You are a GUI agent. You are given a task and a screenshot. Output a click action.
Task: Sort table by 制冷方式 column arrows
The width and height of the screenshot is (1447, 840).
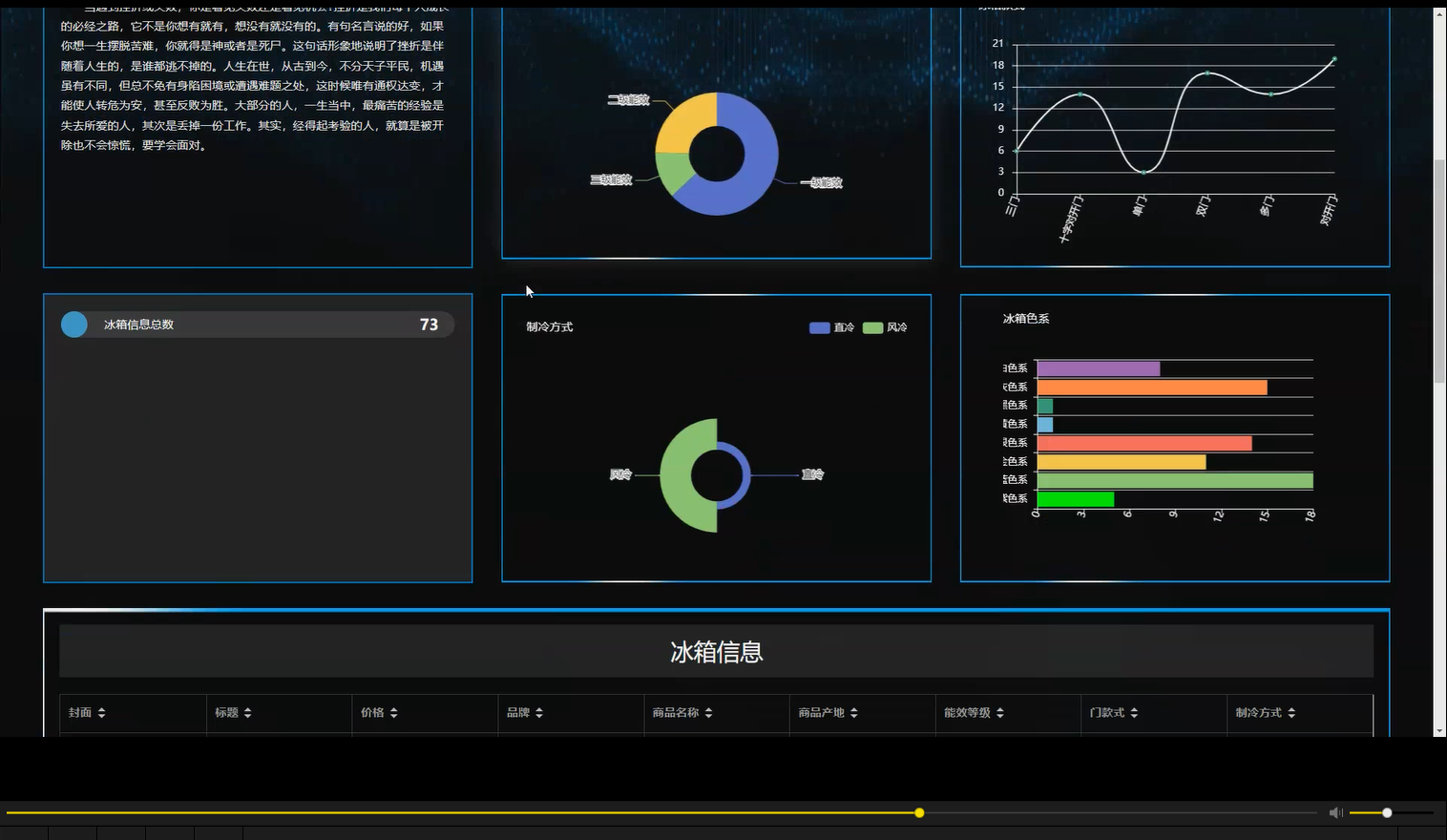point(1291,713)
